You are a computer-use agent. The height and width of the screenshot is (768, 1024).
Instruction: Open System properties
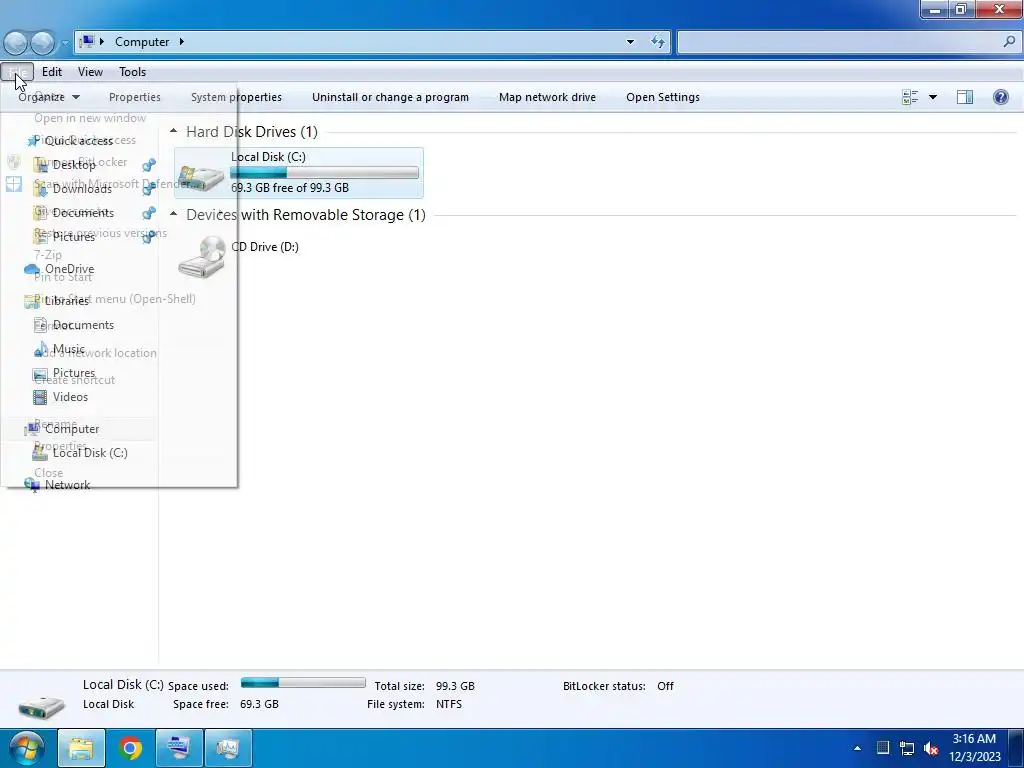[236, 97]
